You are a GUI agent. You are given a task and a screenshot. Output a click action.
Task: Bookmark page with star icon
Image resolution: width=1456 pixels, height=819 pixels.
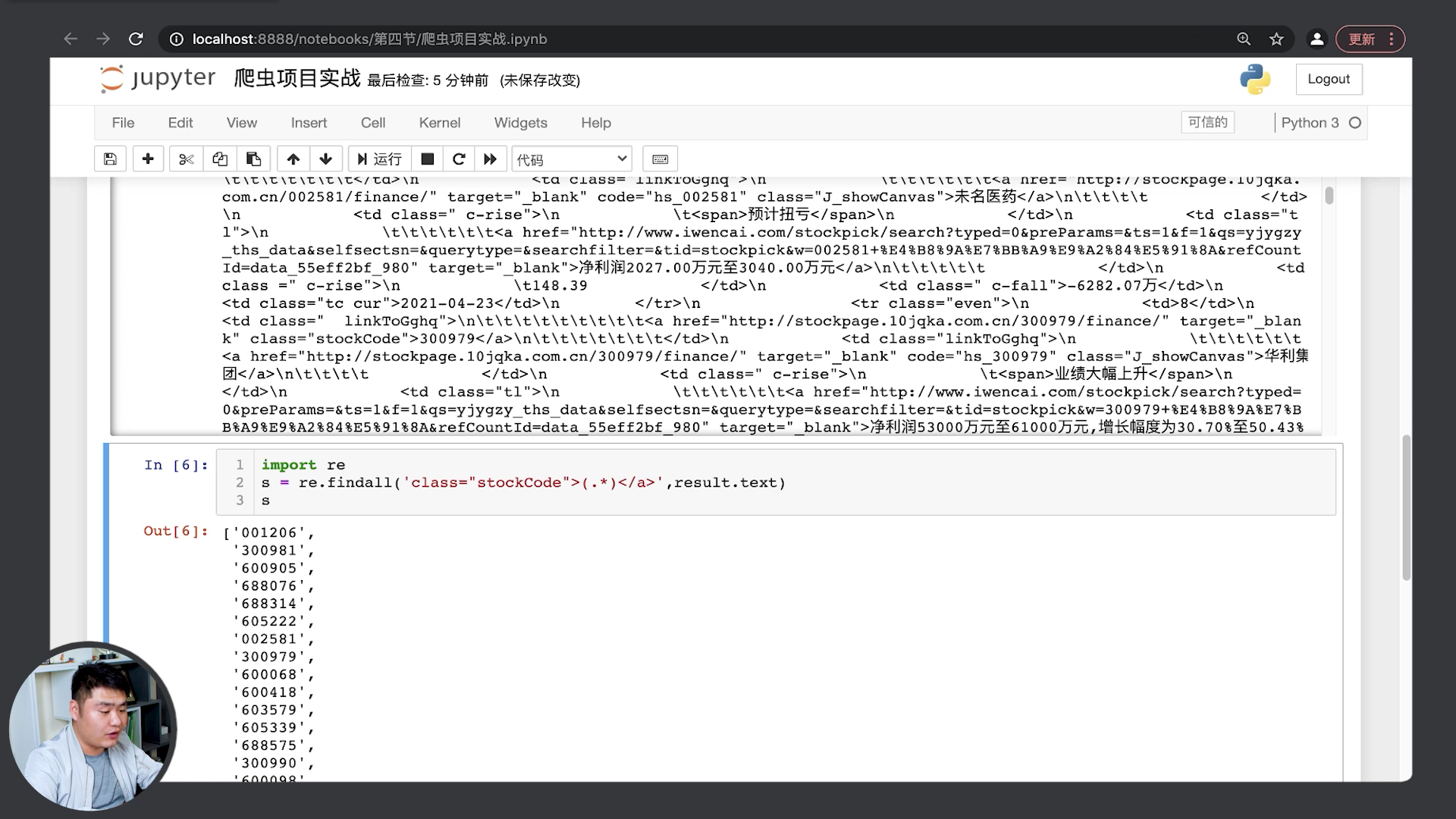pyautogui.click(x=1276, y=39)
